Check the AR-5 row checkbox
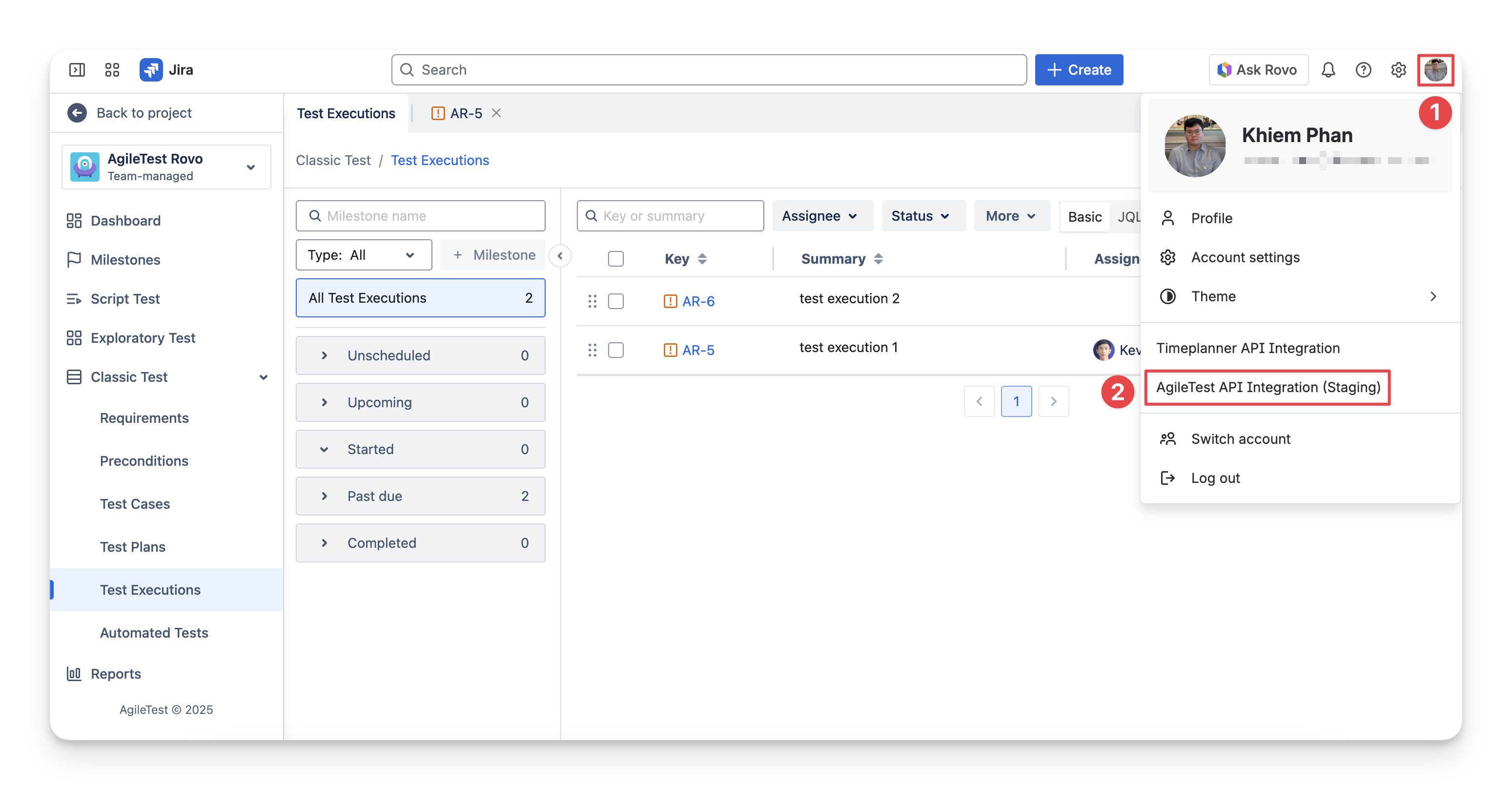The width and height of the screenshot is (1512, 790). [x=616, y=350]
